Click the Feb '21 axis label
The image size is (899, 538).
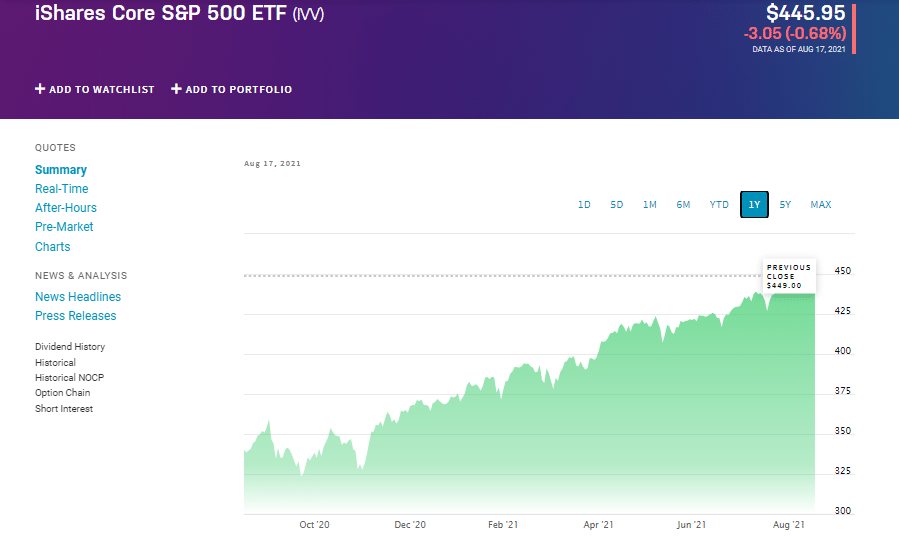click(x=503, y=524)
